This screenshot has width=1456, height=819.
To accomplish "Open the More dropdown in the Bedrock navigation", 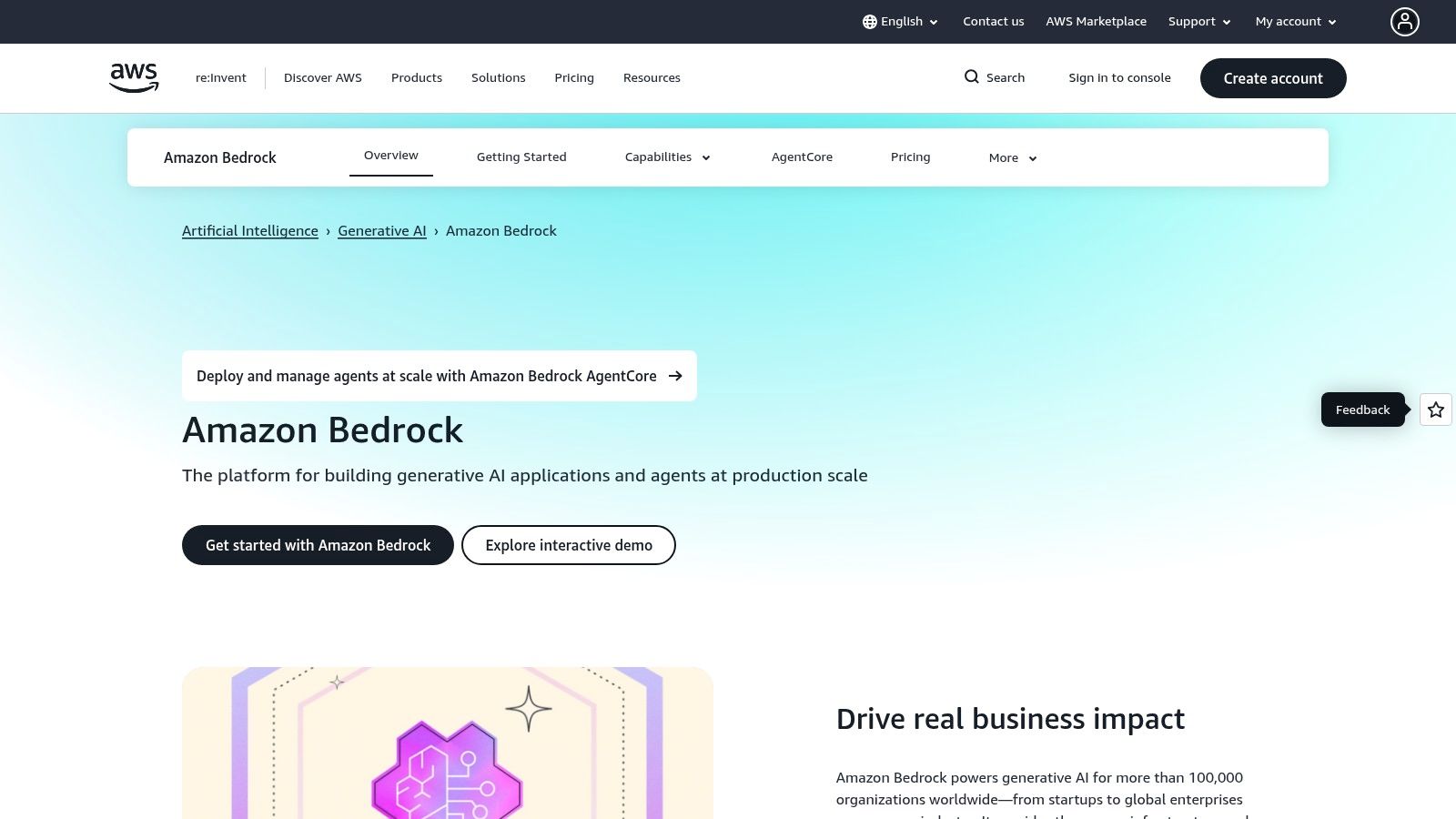I will click(x=1011, y=157).
